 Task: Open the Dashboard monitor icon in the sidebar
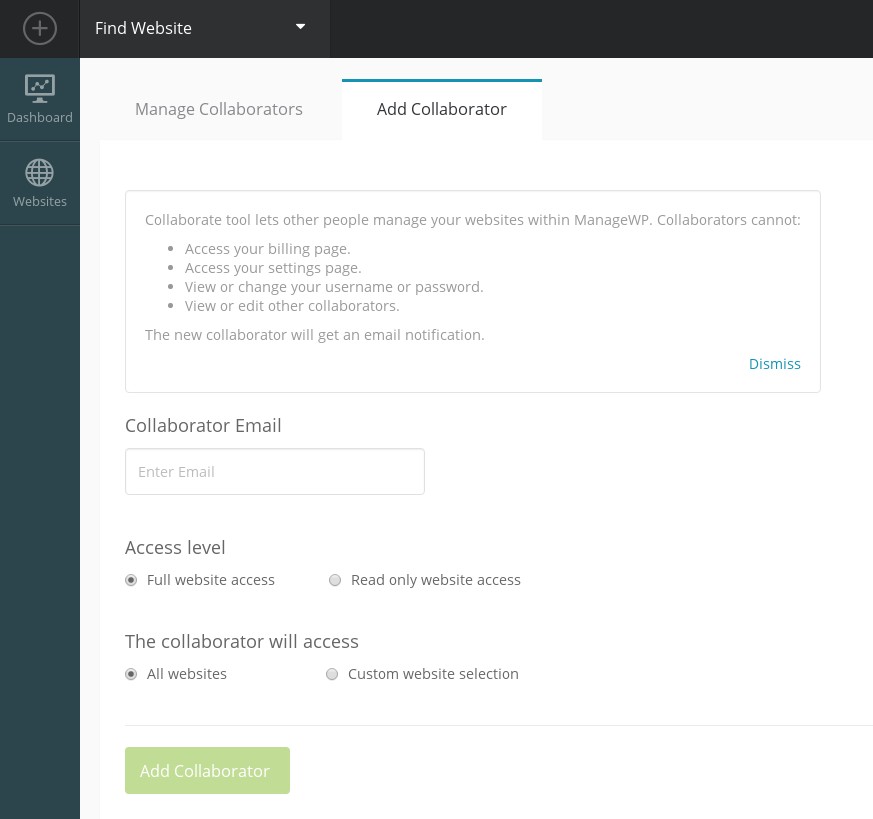39,89
